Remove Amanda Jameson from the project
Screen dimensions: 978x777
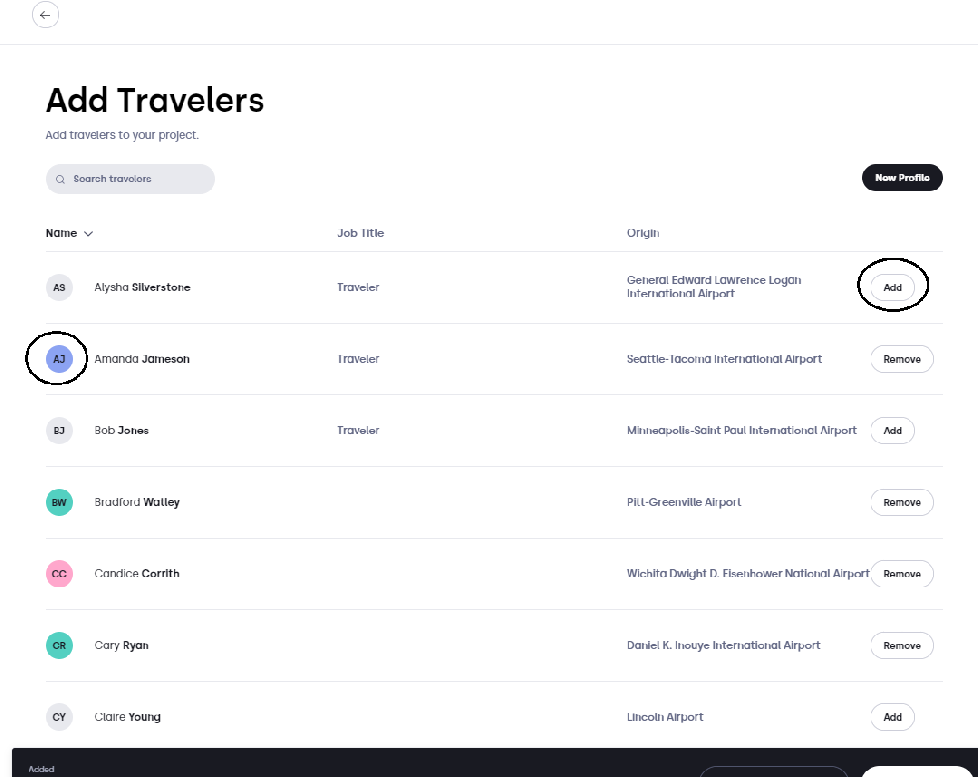902,359
